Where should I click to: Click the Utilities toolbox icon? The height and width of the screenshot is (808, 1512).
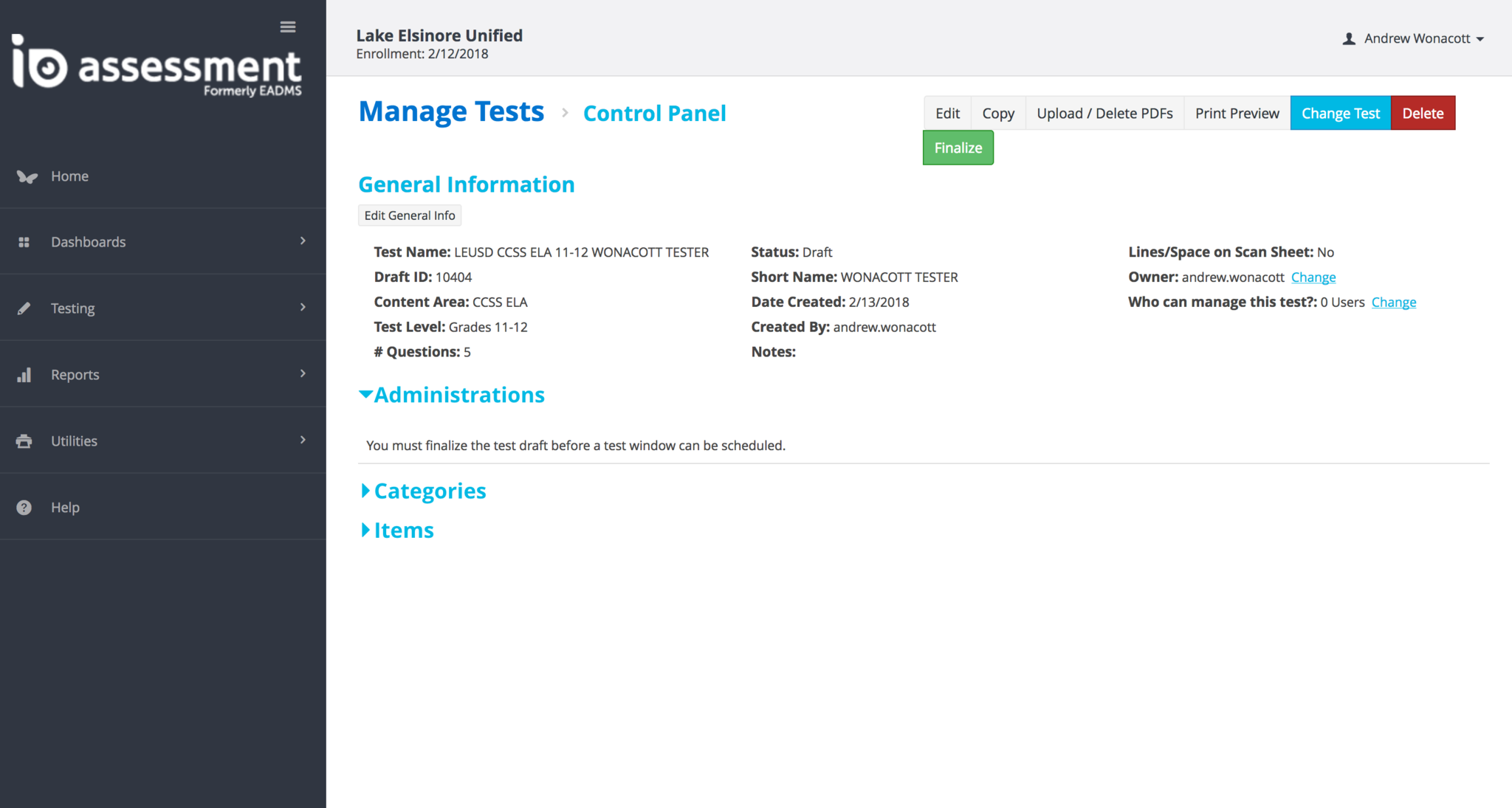coord(24,441)
